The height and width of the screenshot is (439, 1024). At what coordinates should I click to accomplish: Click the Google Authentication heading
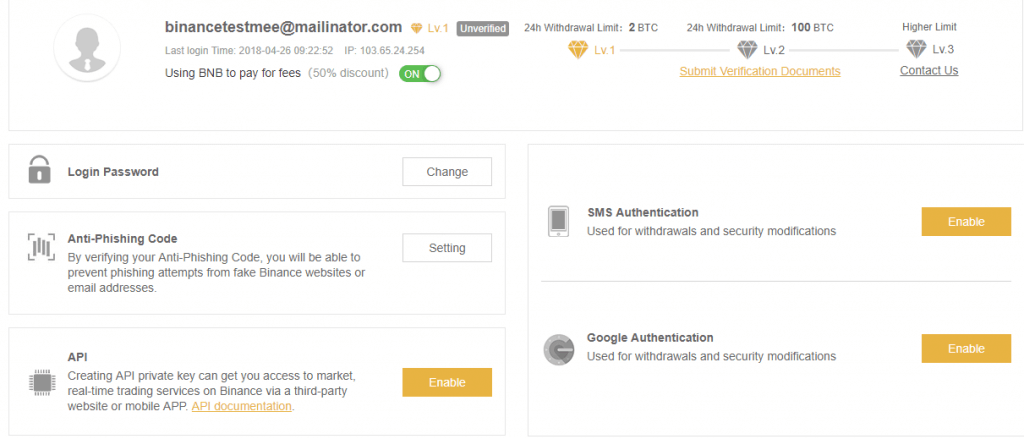coord(650,338)
